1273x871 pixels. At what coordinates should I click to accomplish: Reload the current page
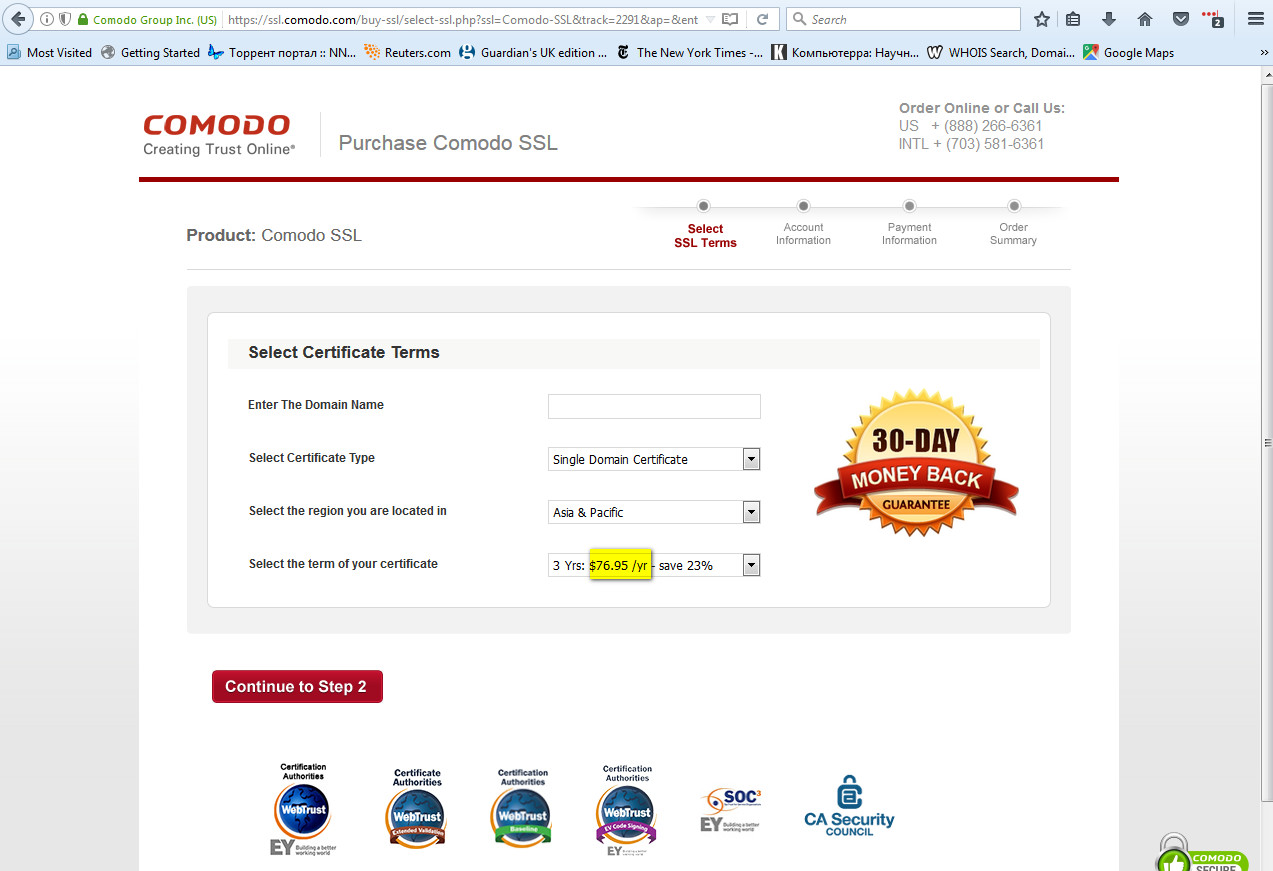tap(762, 19)
